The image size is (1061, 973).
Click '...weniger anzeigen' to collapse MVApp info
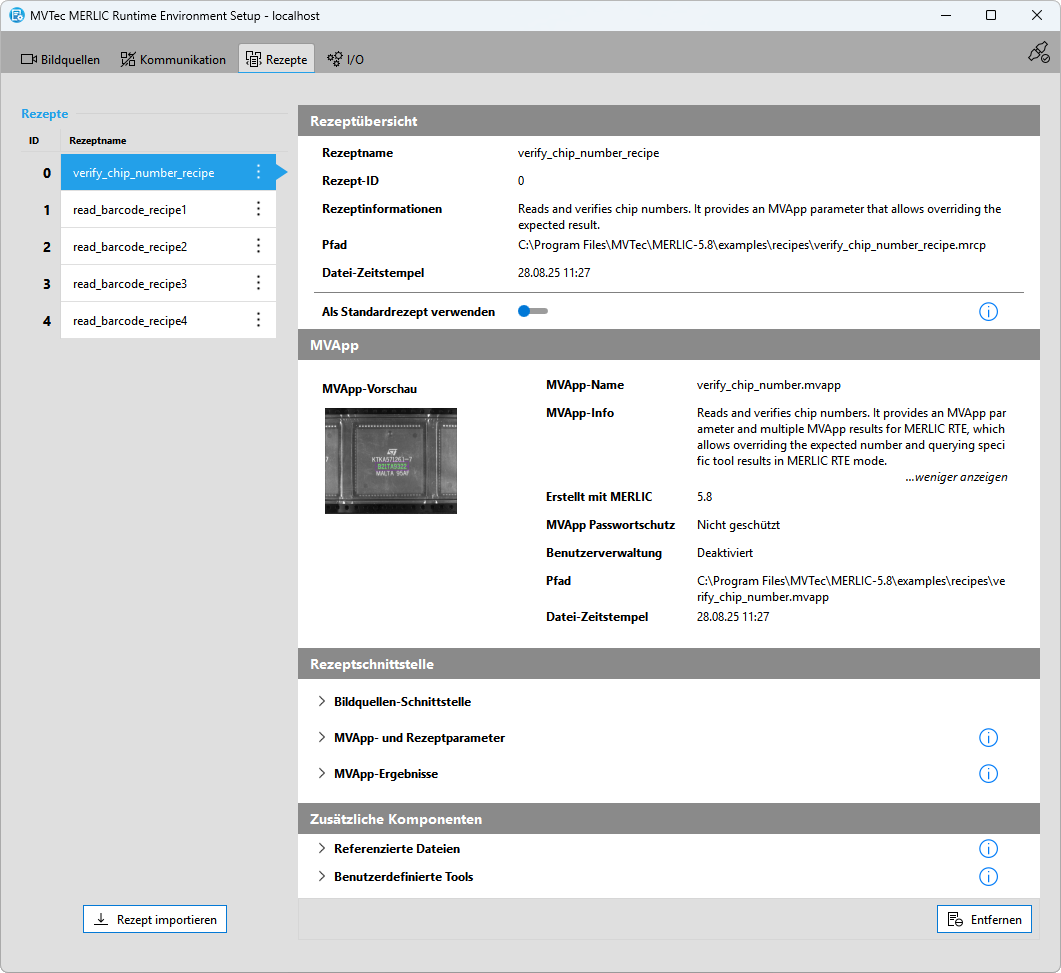coord(956,477)
